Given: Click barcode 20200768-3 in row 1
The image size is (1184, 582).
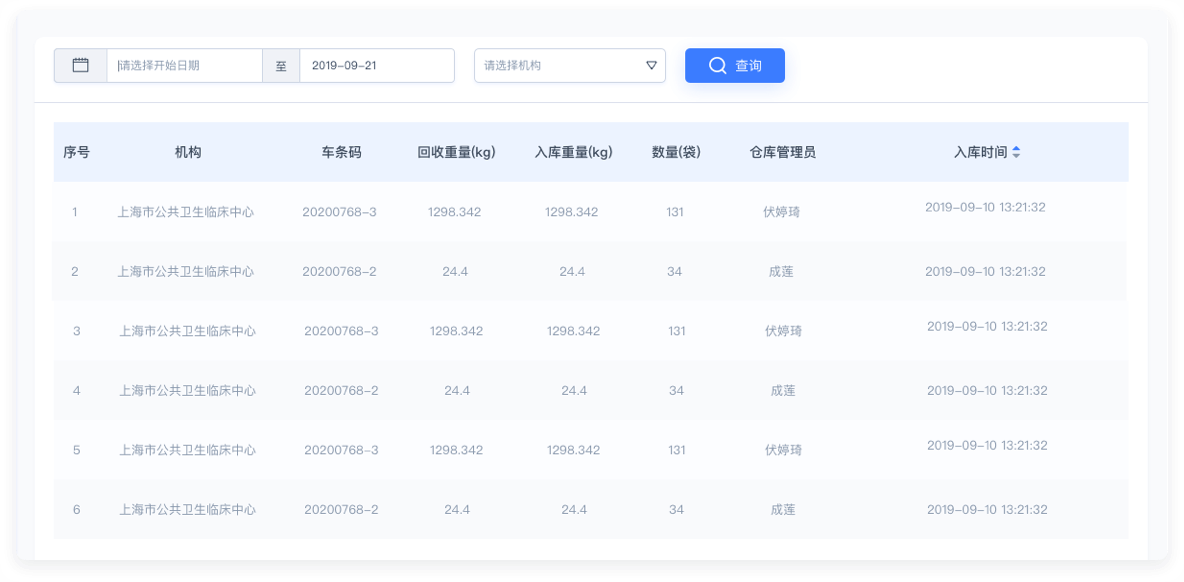Looking at the screenshot, I should pyautogui.click(x=339, y=212).
